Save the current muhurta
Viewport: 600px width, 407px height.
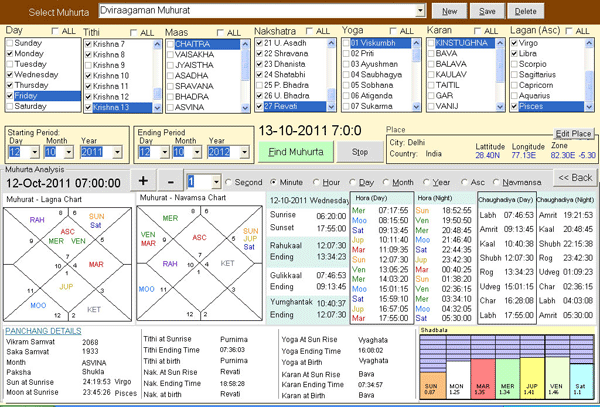(x=487, y=10)
